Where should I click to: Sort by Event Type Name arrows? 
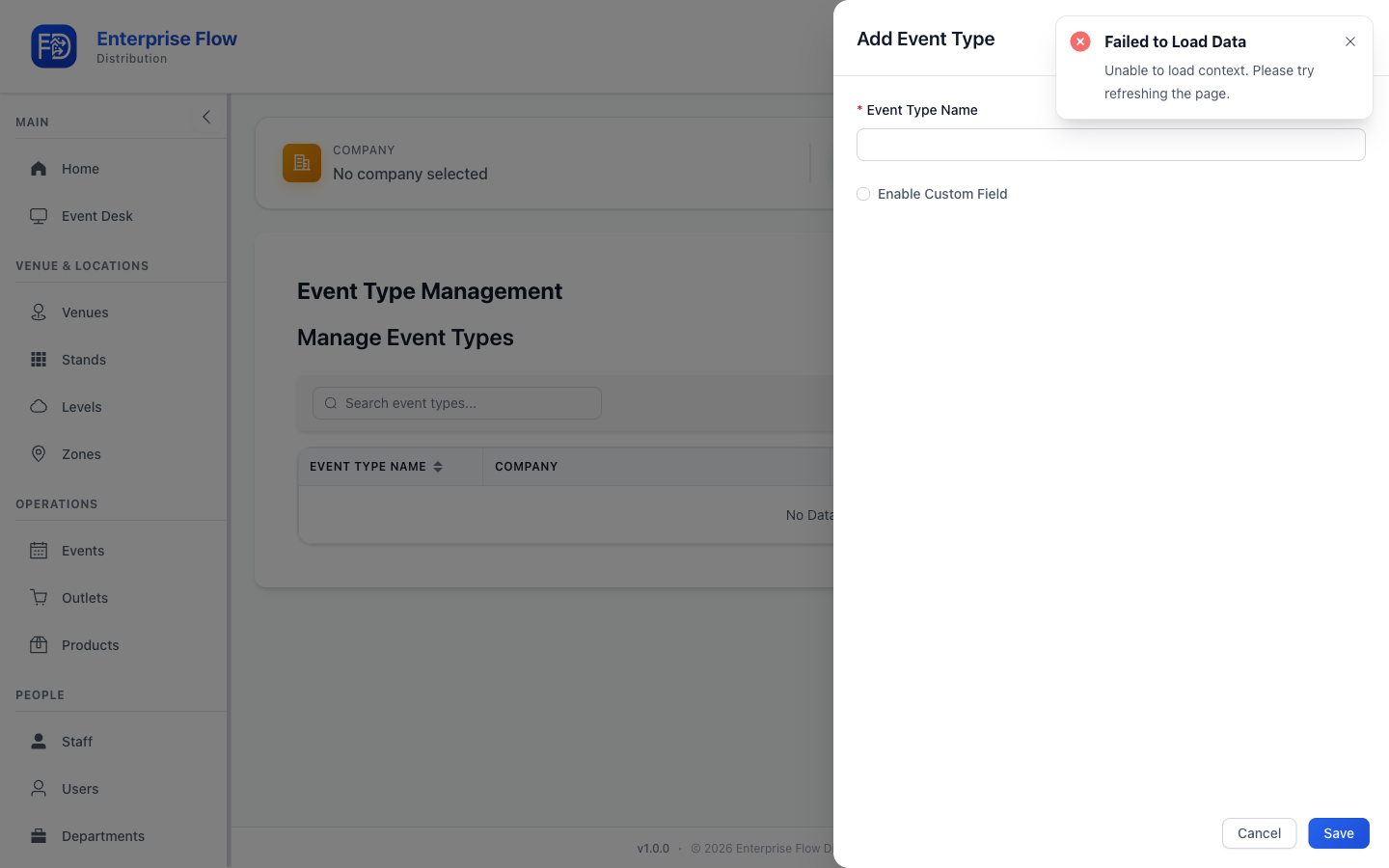tap(438, 467)
